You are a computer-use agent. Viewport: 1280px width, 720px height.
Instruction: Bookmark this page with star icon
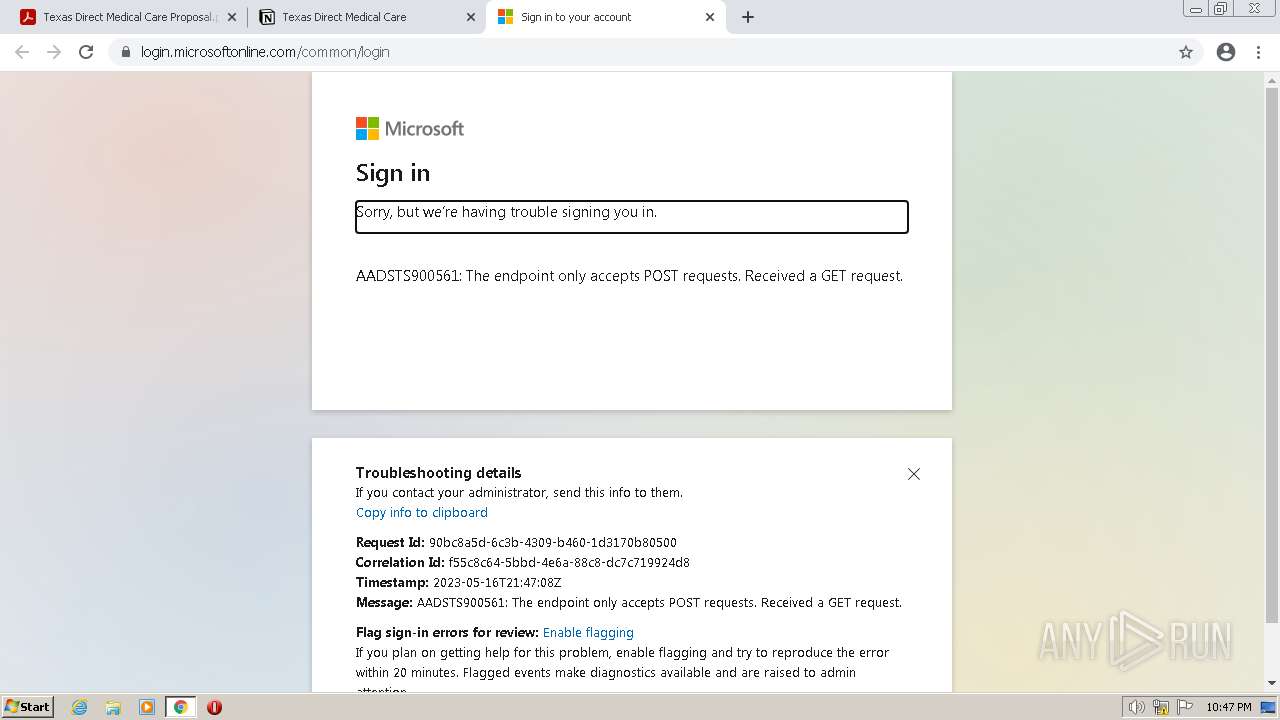[1186, 52]
